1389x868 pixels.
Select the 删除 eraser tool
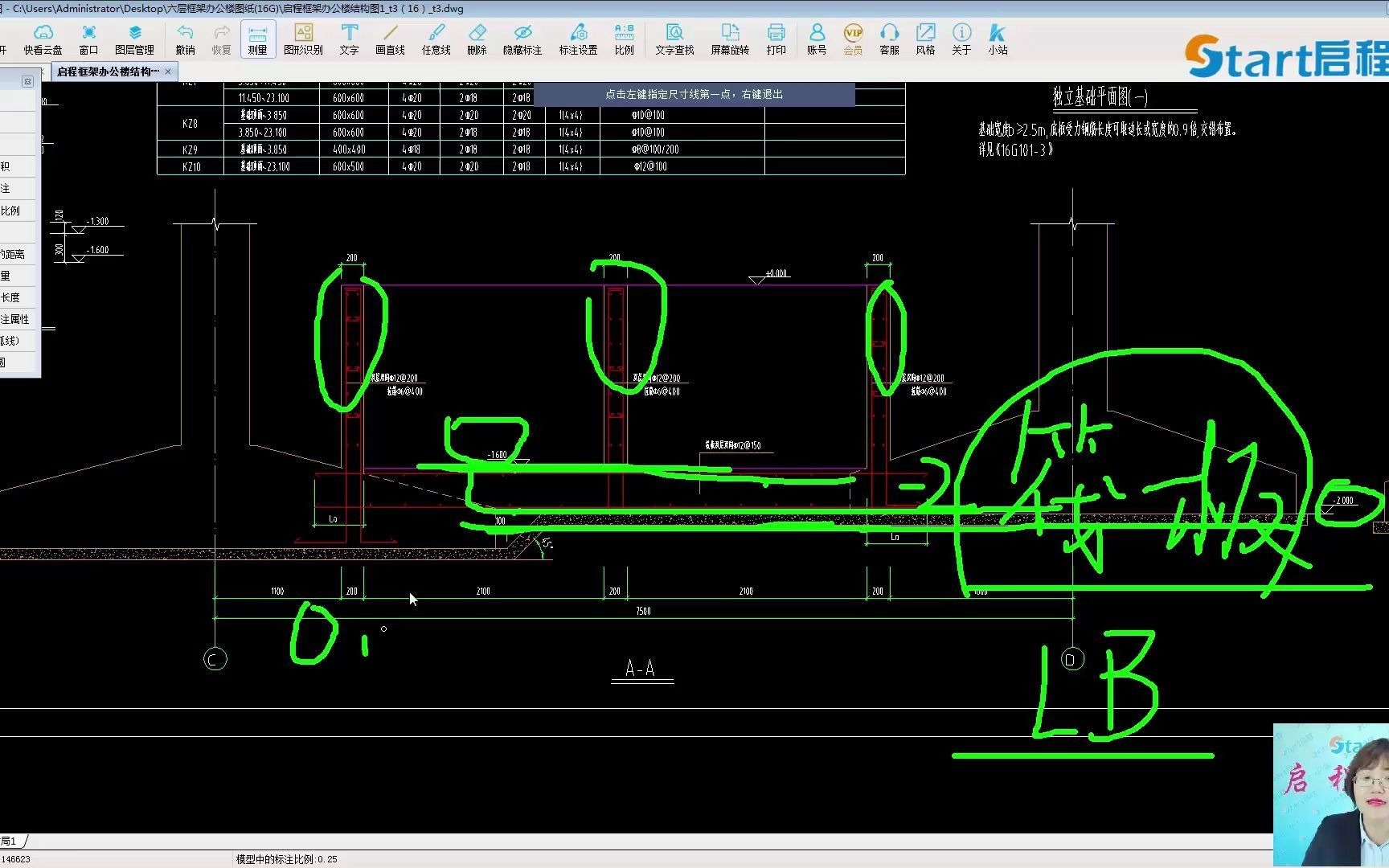point(477,39)
